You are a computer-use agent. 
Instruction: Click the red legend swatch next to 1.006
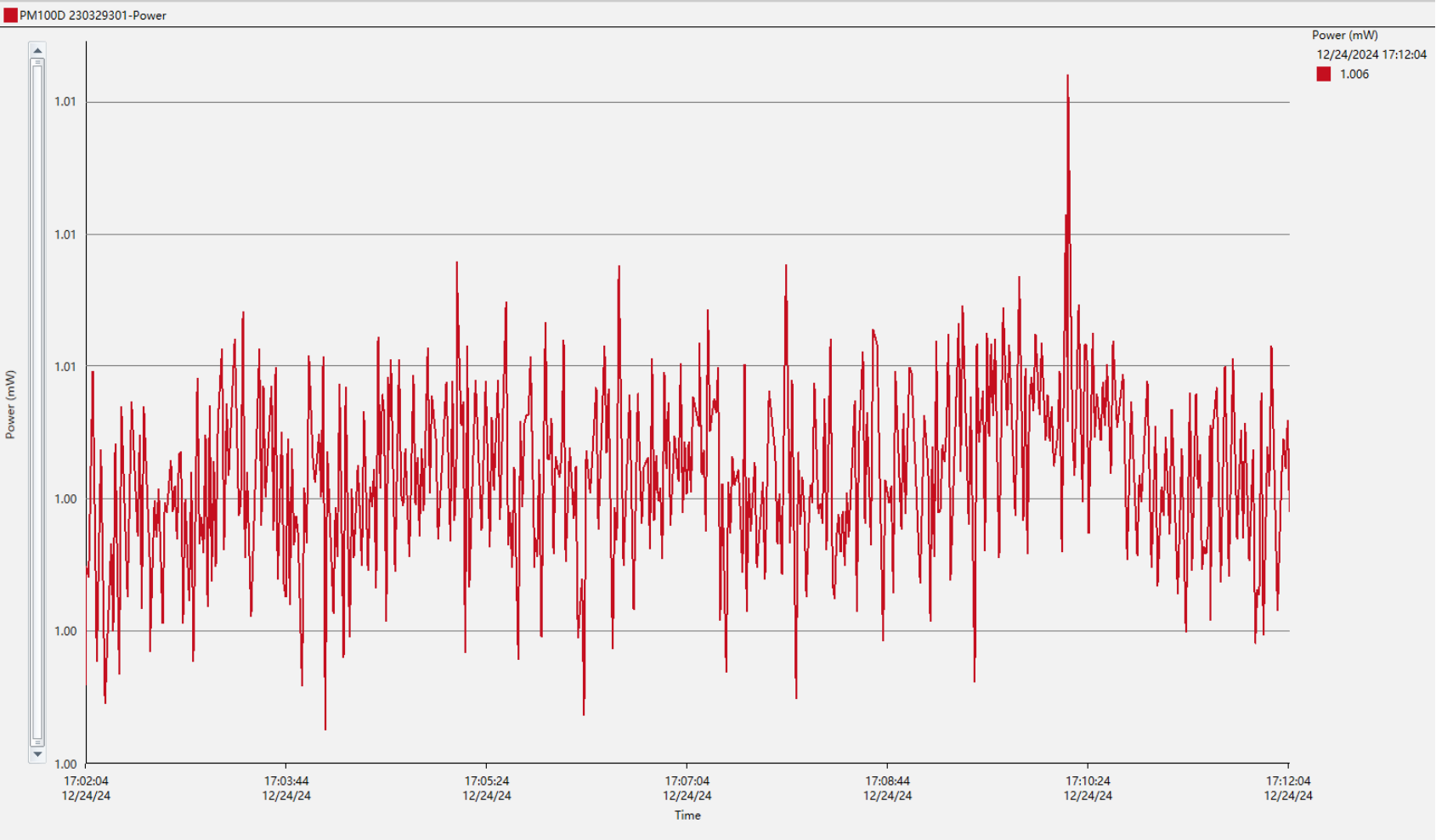tap(1323, 75)
